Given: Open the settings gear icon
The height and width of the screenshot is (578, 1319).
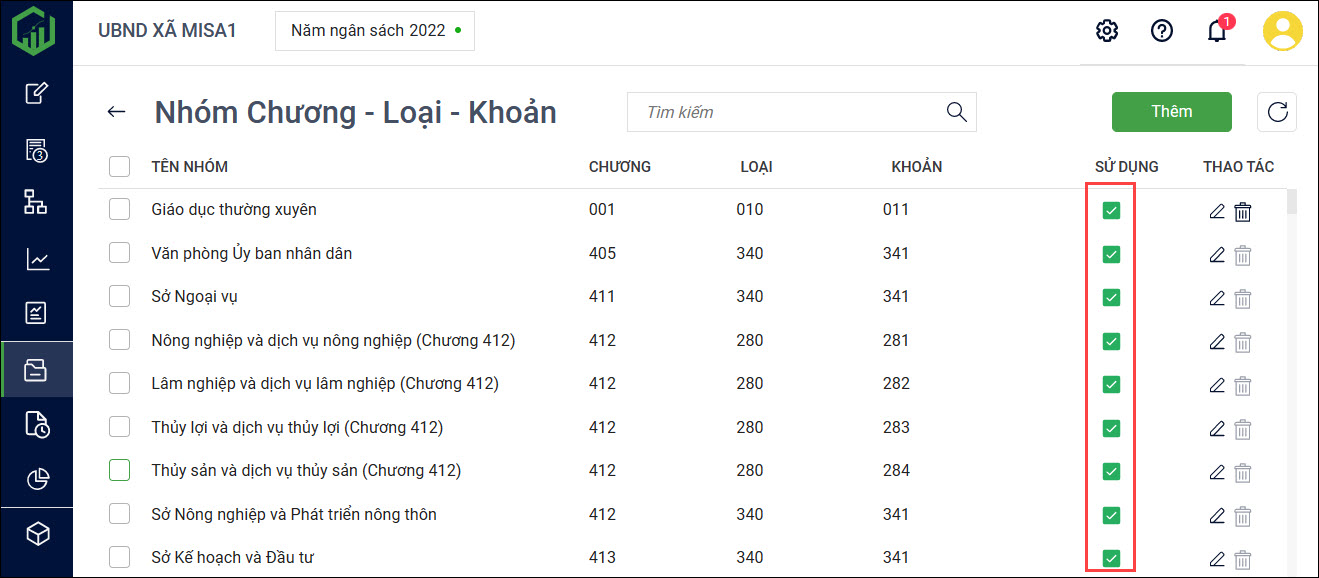Looking at the screenshot, I should (1107, 31).
